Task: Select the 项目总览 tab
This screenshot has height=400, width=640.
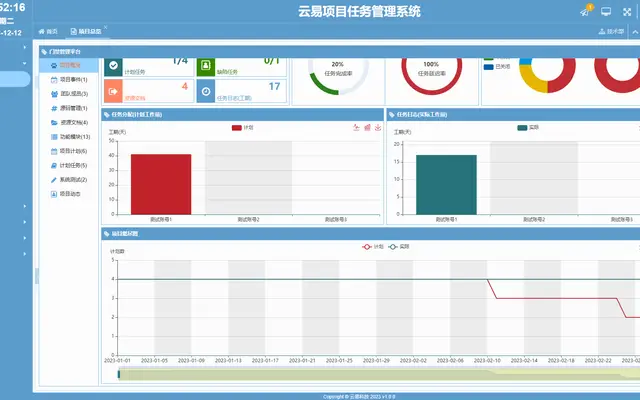Action: (86, 31)
